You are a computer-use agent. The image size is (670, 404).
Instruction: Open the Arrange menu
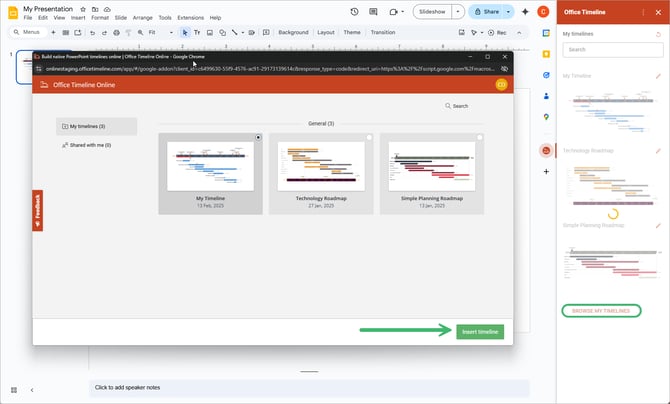[143, 18]
